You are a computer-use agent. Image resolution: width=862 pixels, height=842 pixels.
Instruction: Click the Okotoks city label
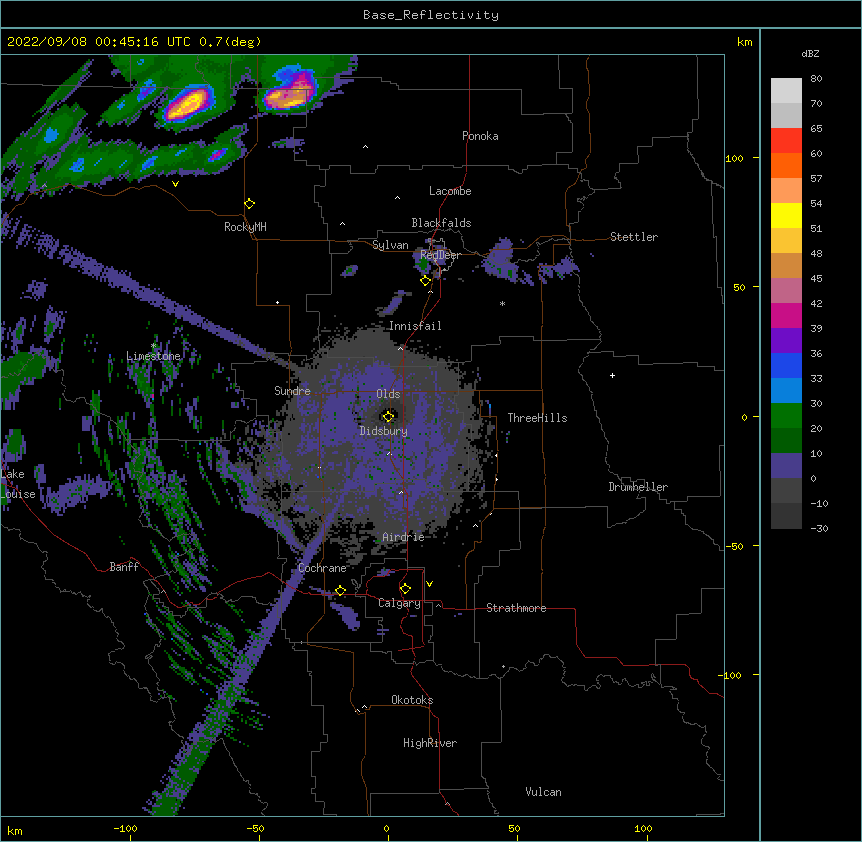point(412,700)
